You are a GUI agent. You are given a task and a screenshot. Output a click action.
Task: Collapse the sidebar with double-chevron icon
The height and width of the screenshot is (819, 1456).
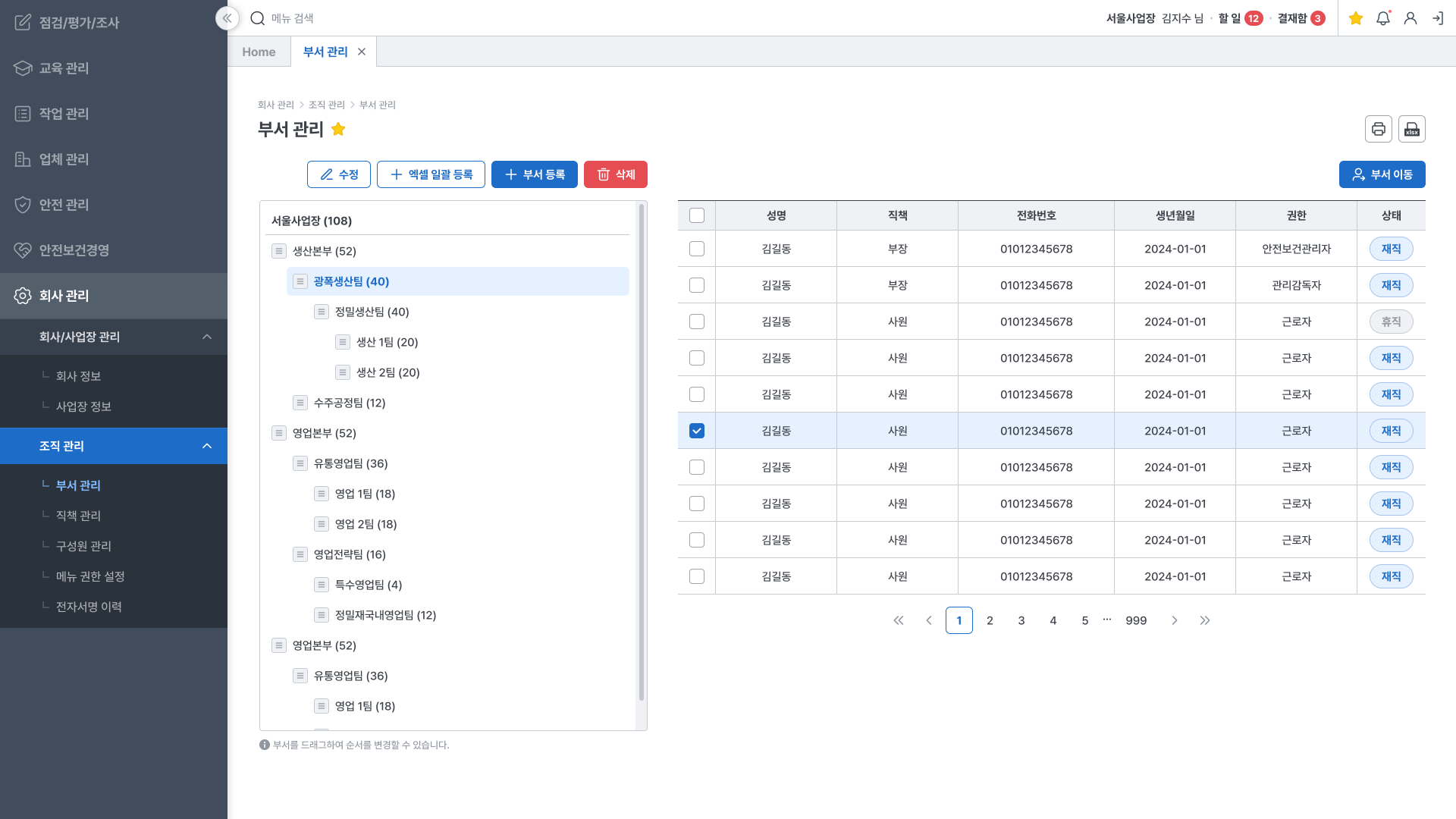[227, 18]
